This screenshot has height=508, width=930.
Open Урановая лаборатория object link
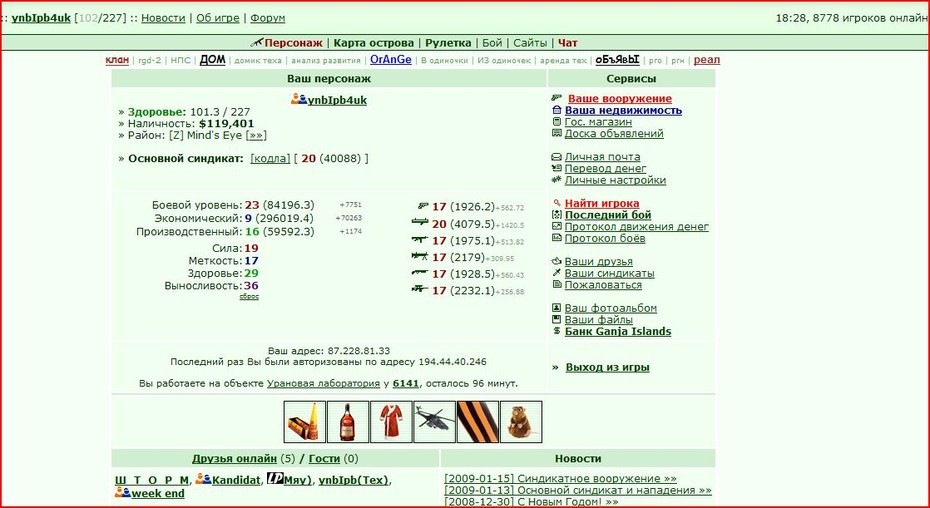point(323,383)
